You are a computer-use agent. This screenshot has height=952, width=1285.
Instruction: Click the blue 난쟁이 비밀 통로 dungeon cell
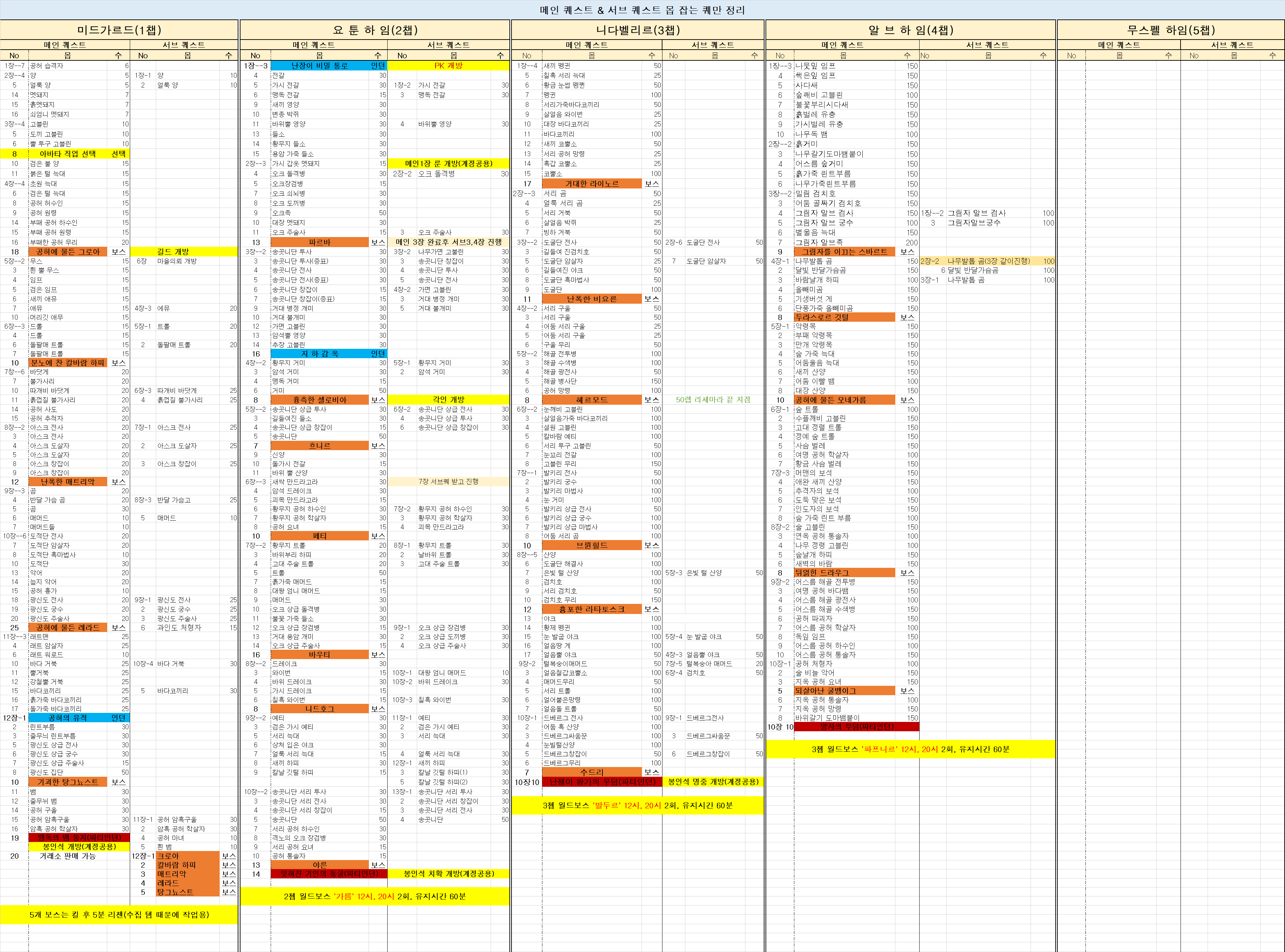coord(320,66)
